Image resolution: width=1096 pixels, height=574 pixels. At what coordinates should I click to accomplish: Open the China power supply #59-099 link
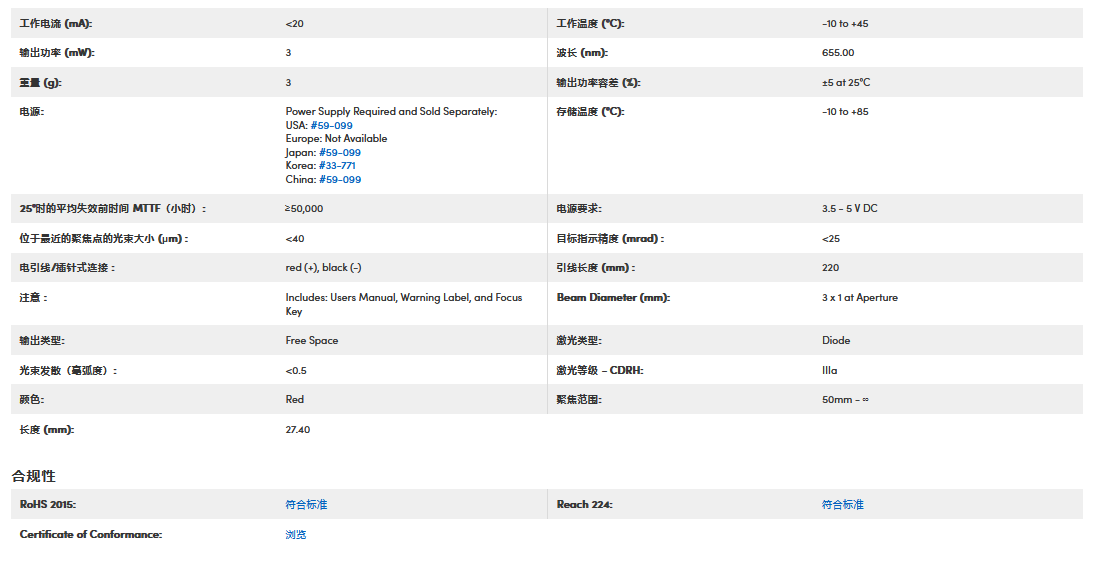point(340,180)
